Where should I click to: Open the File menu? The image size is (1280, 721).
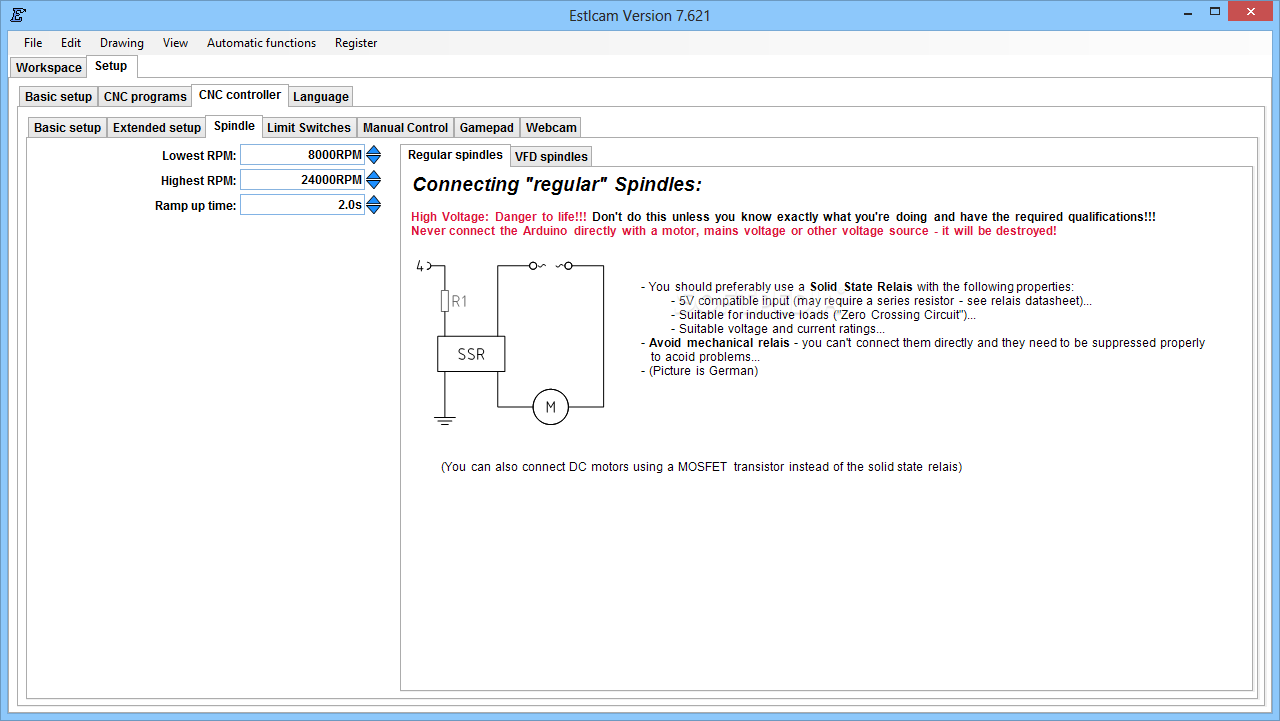(x=33, y=43)
